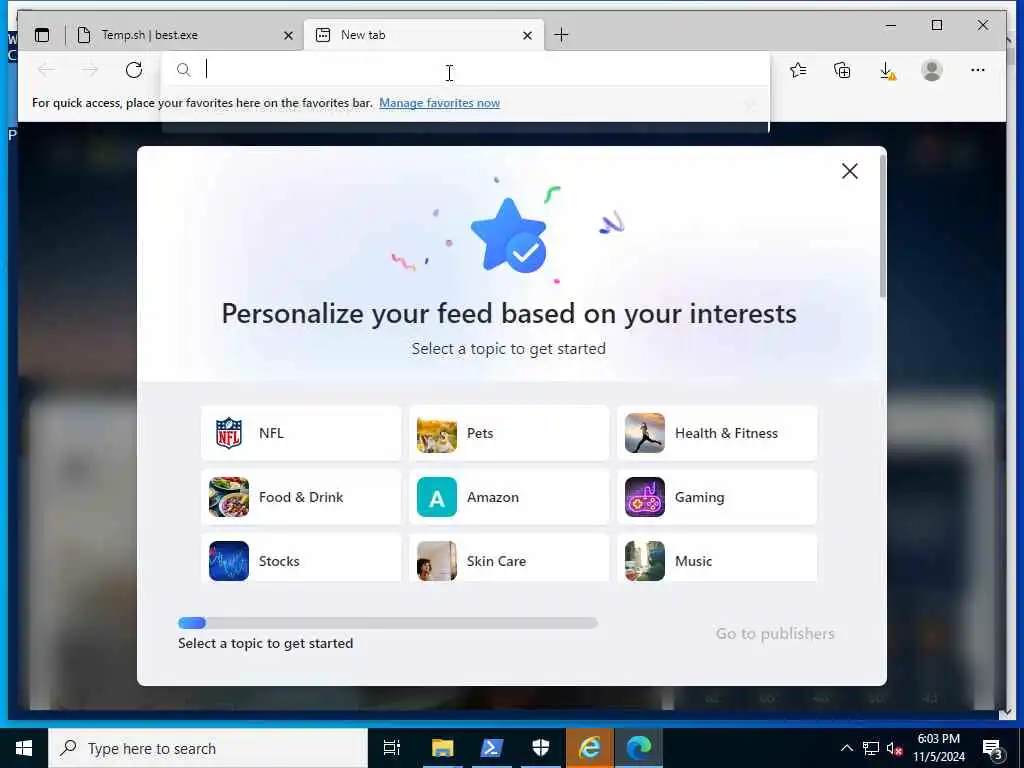1024x768 pixels.
Task: Select the Gaming topic card
Action: (717, 497)
